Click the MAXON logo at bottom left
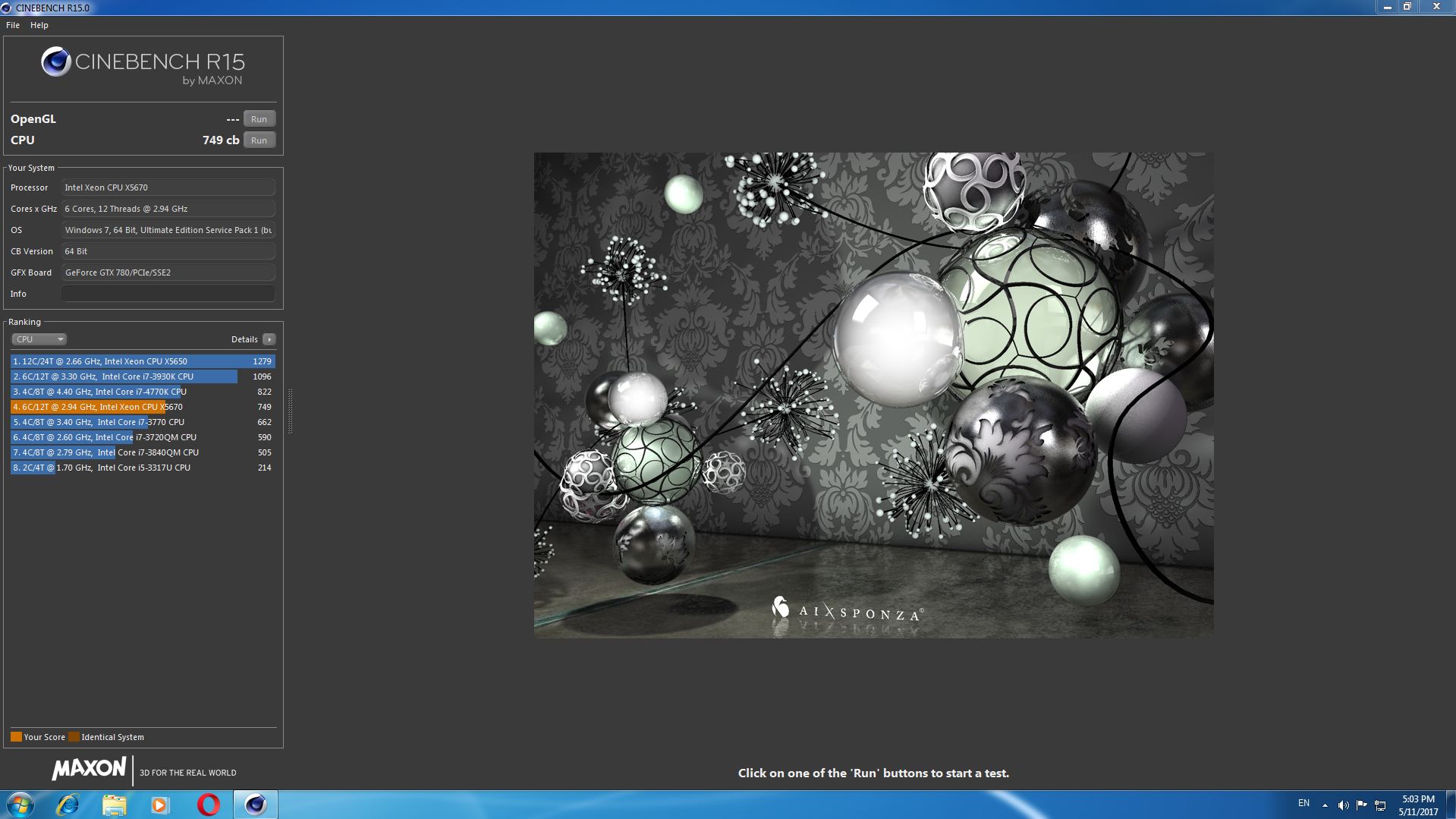Image resolution: width=1456 pixels, height=819 pixels. (89, 769)
